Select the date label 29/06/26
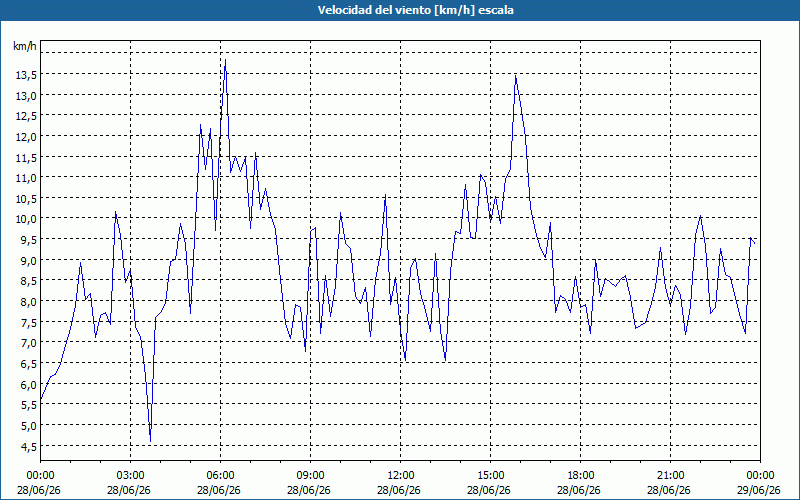Screen dimensions: 800x500 point(759,490)
